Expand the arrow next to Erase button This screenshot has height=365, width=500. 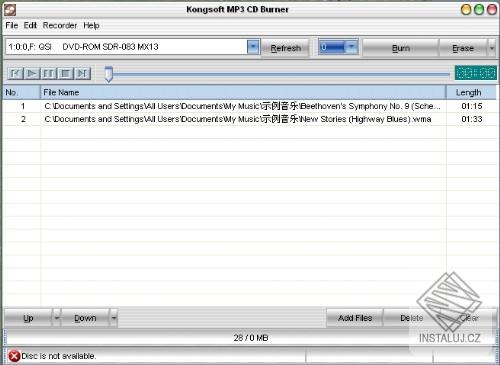point(492,48)
